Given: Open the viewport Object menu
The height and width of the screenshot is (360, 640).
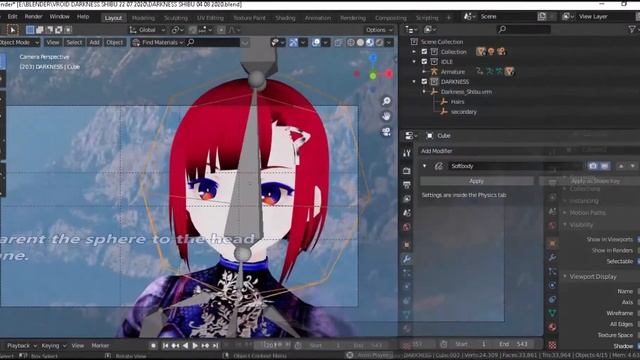Looking at the screenshot, I should point(114,42).
